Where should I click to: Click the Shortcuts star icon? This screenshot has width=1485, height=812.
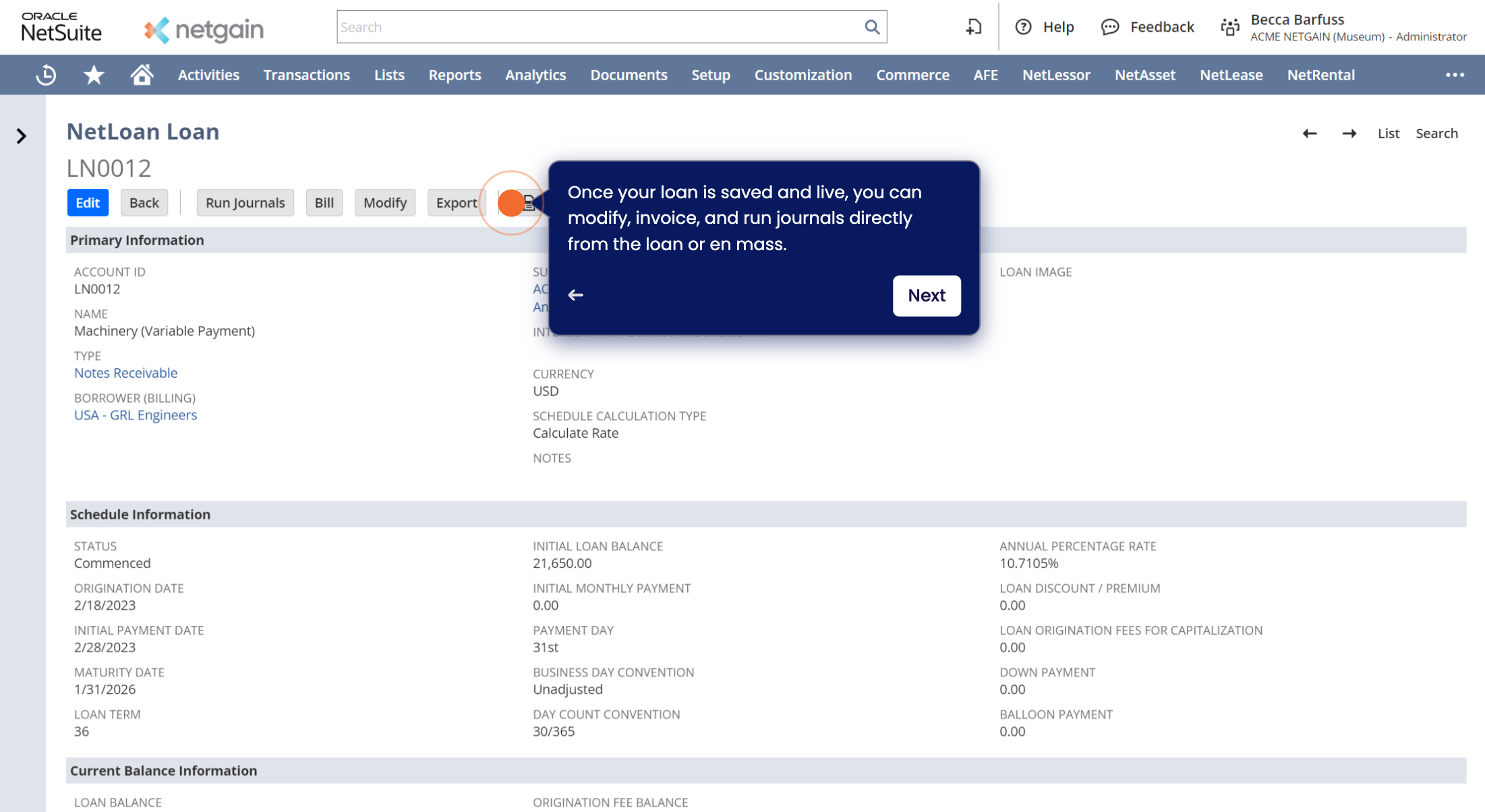tap(94, 75)
